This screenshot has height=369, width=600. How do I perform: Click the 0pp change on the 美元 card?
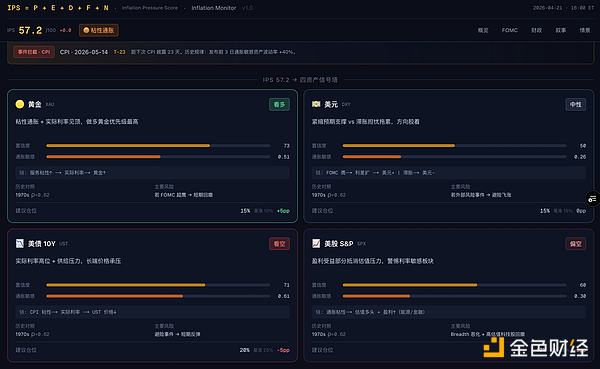pos(581,211)
